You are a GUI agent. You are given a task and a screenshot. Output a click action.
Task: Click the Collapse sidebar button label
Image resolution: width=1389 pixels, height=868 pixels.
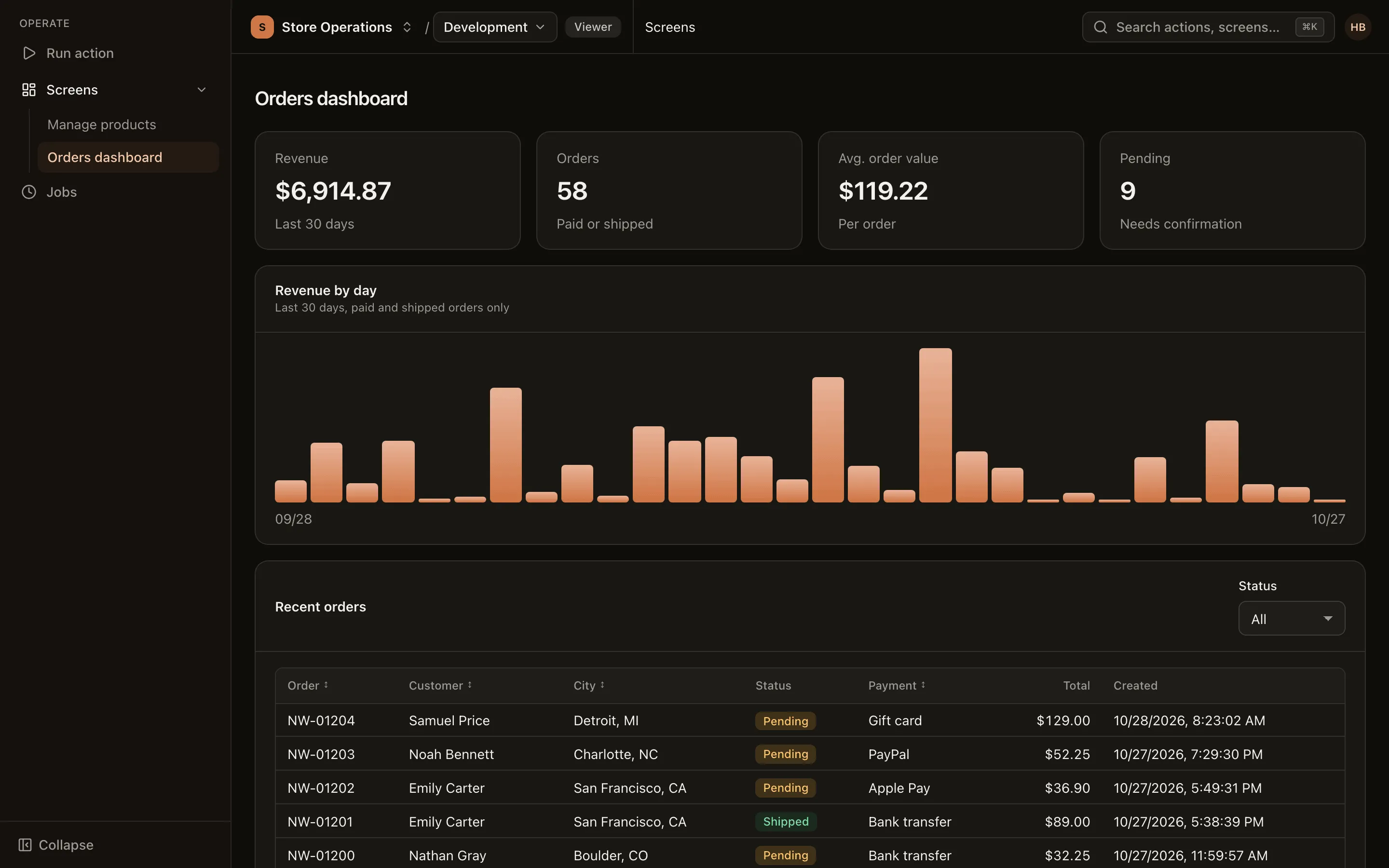point(66,844)
